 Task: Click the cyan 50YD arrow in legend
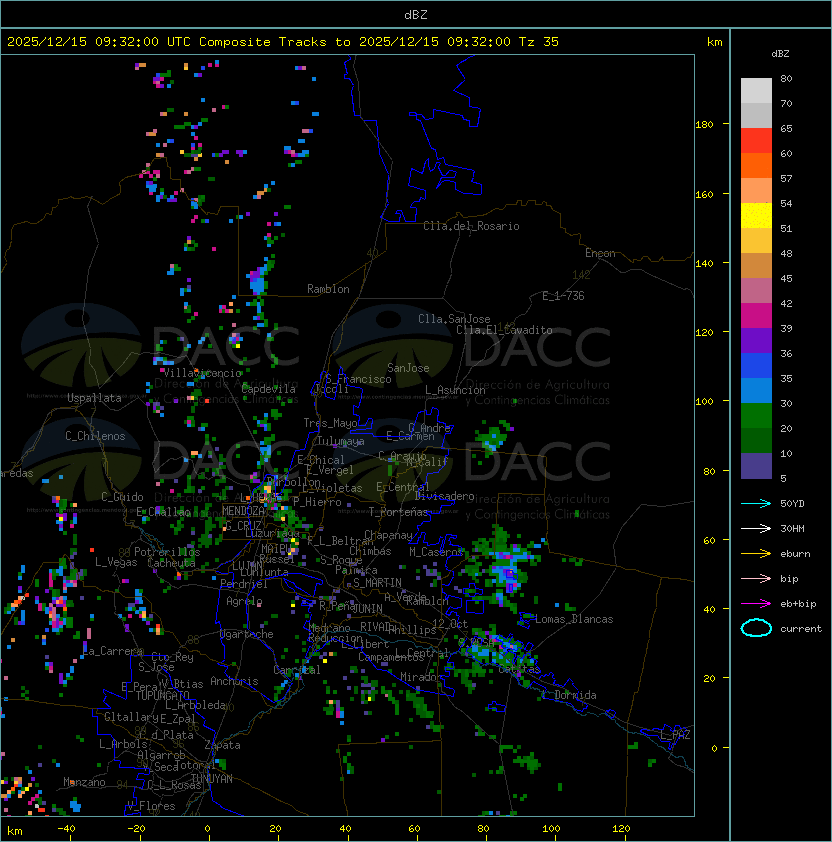(756, 504)
